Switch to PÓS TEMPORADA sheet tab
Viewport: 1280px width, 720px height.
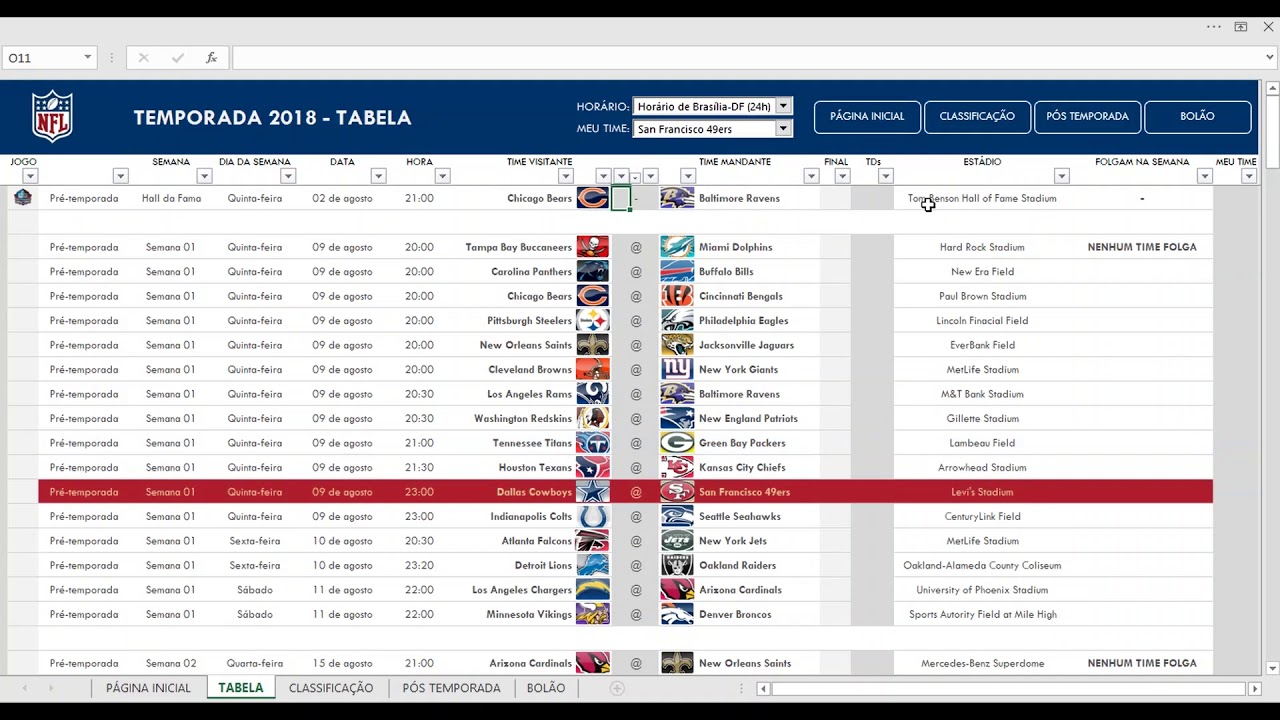(451, 688)
